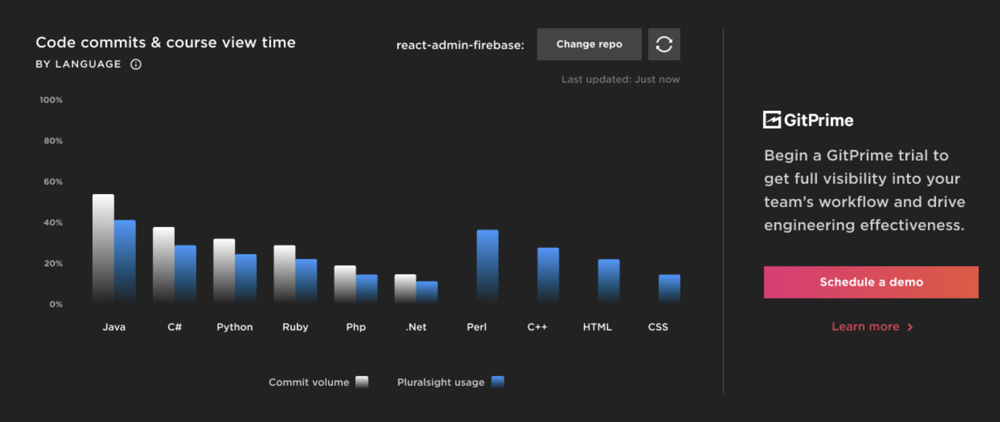Click the info icon beside BY LANGUAGE

point(136,65)
